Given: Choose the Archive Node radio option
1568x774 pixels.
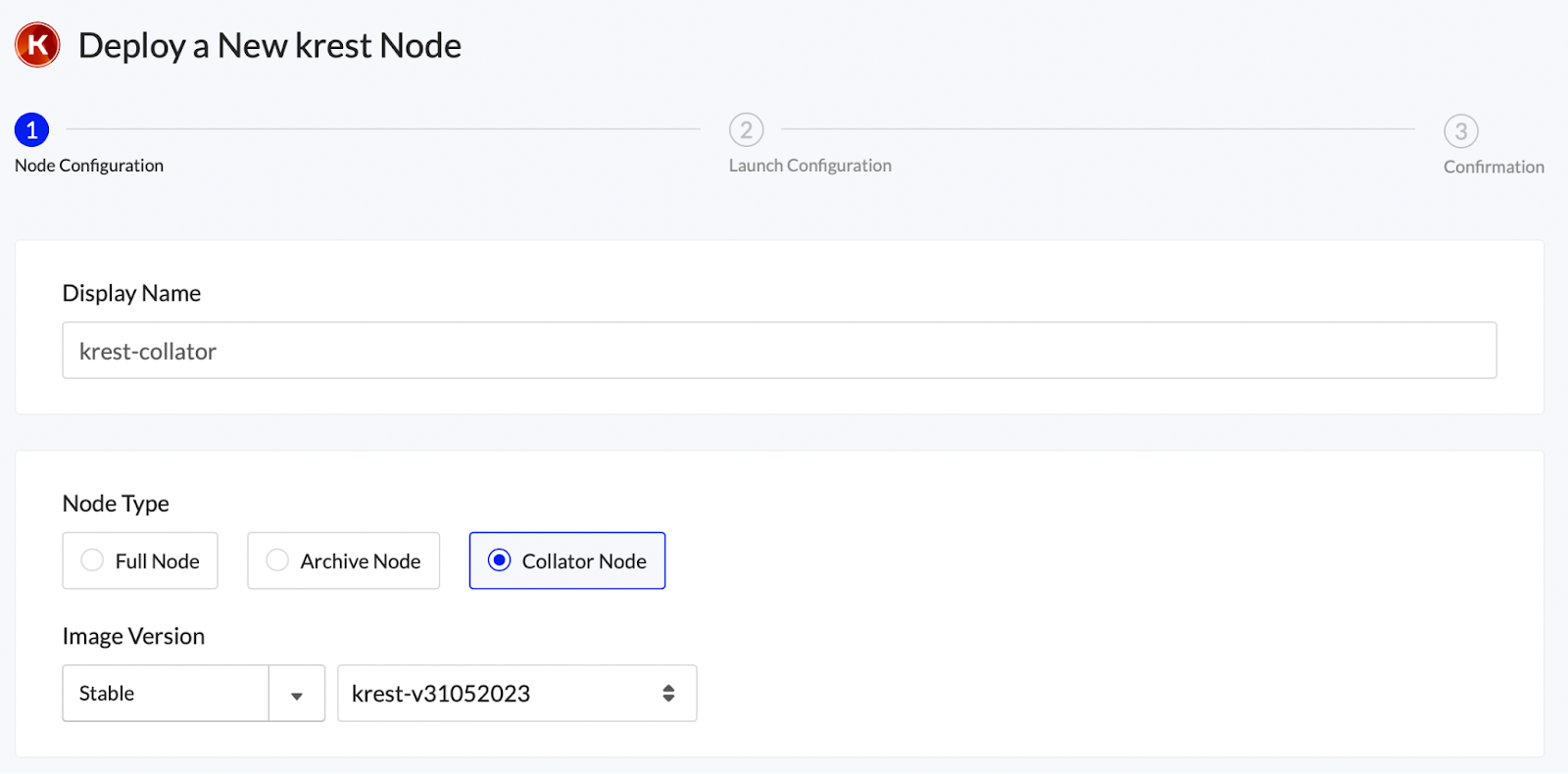Looking at the screenshot, I should [277, 560].
